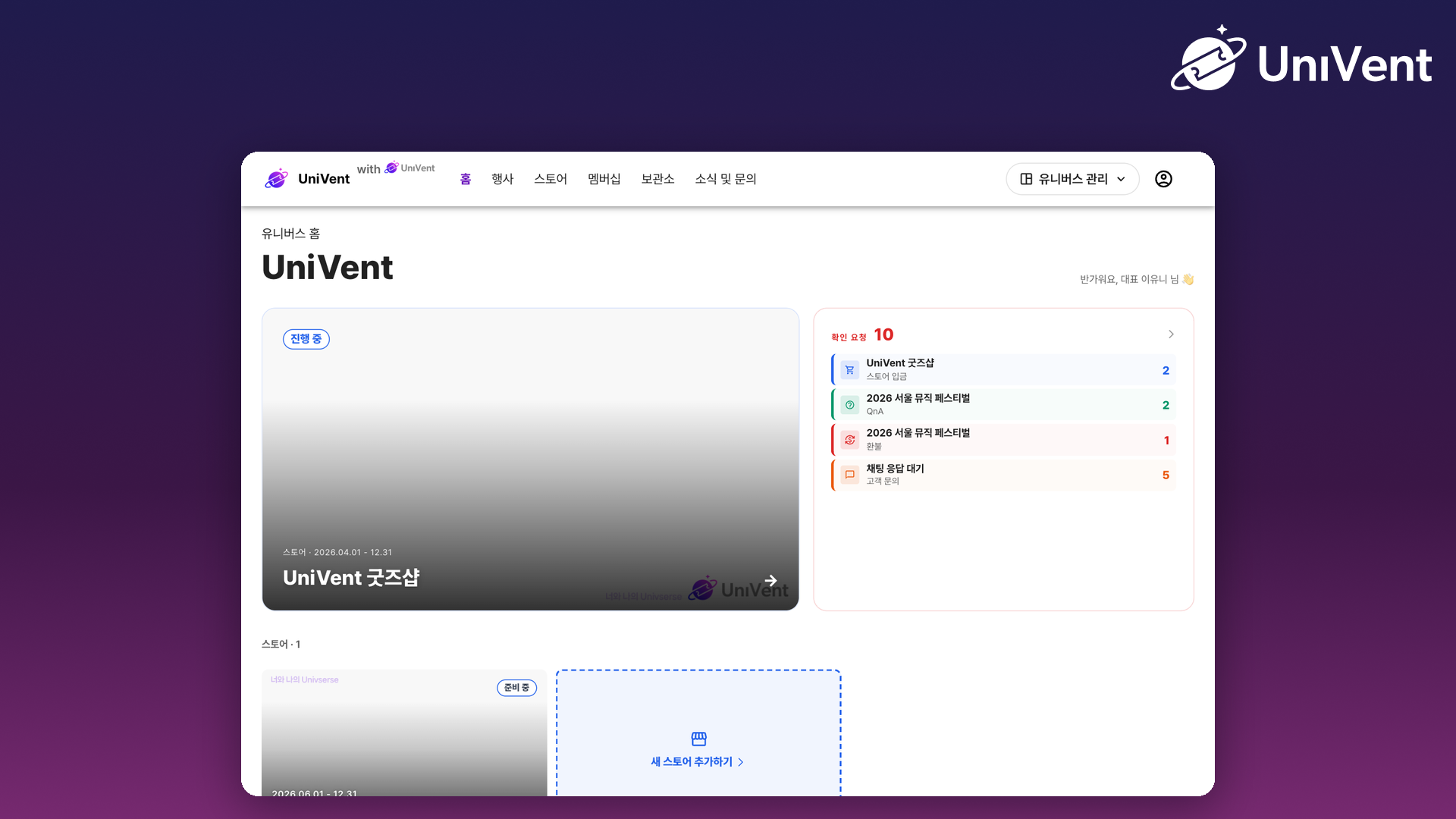Open the 행사 menu
The image size is (1456, 819).
502,179
